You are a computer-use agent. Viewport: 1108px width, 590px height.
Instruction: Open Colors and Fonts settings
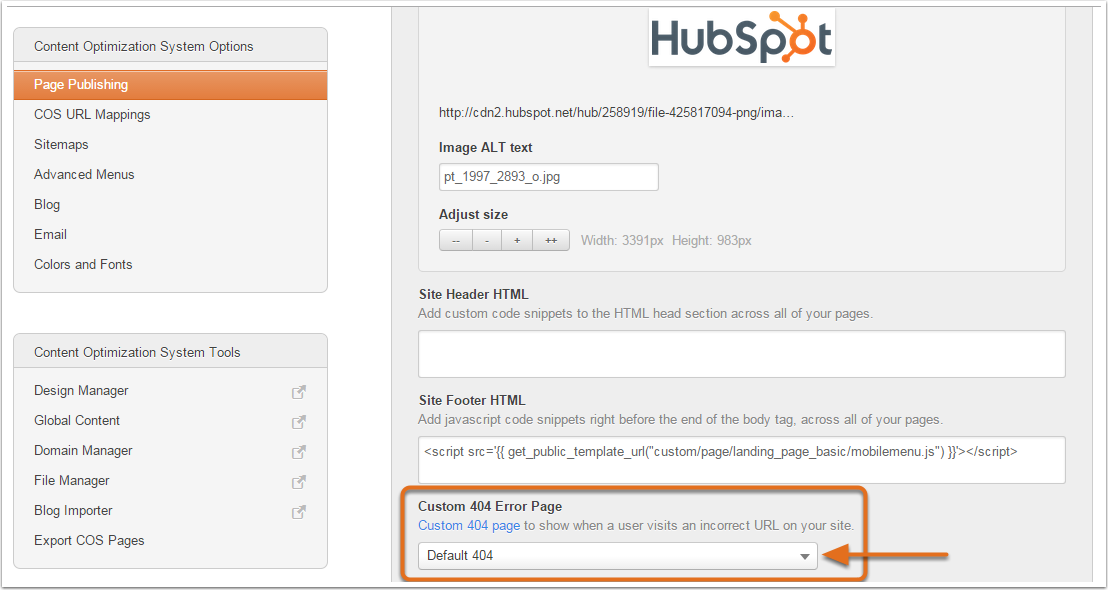coord(83,264)
